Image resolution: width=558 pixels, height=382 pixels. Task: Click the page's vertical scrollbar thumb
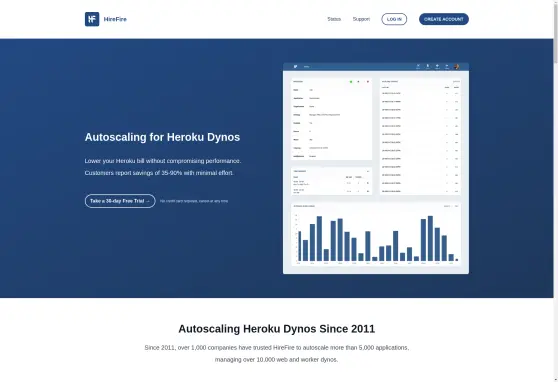[x=556, y=32]
